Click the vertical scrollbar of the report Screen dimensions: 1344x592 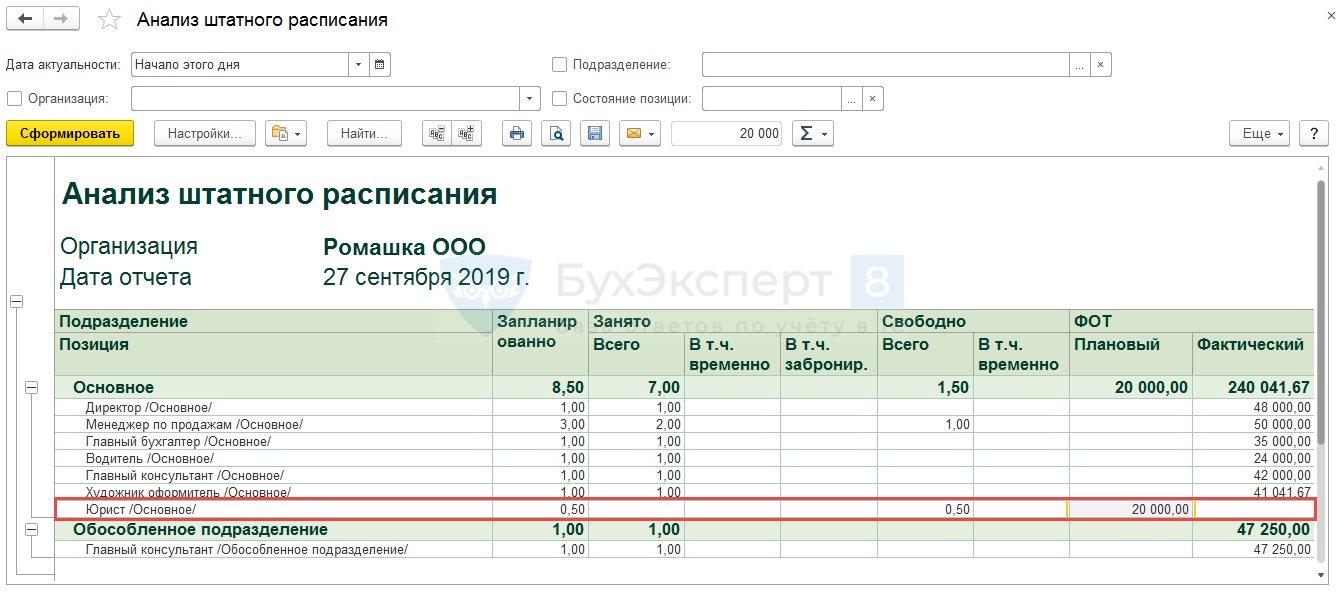point(1323,310)
